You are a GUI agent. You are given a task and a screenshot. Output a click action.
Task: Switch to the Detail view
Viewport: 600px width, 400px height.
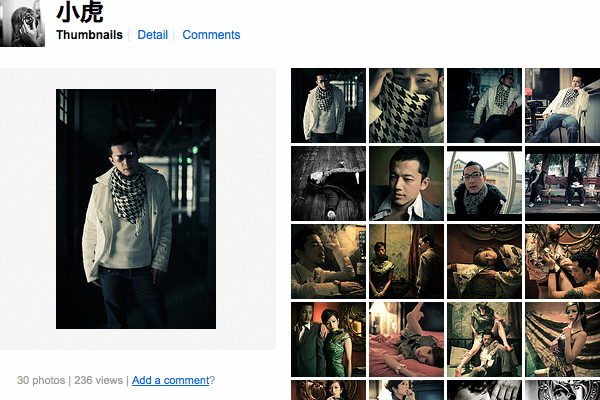pos(152,35)
